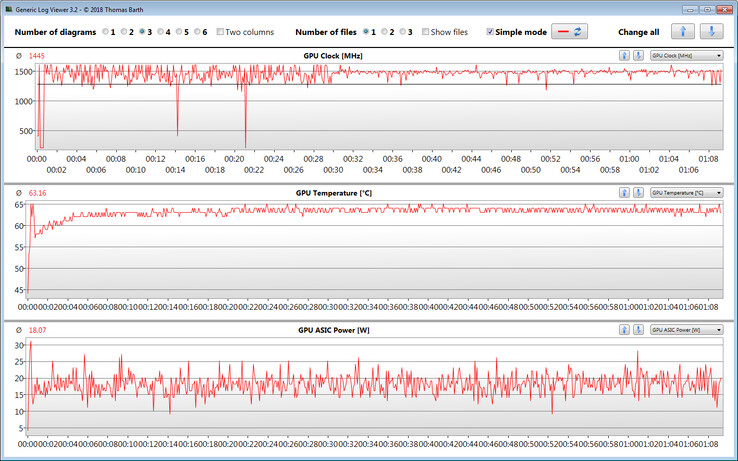
Task: Enable the Two columns checkbox
Action: pos(221,32)
